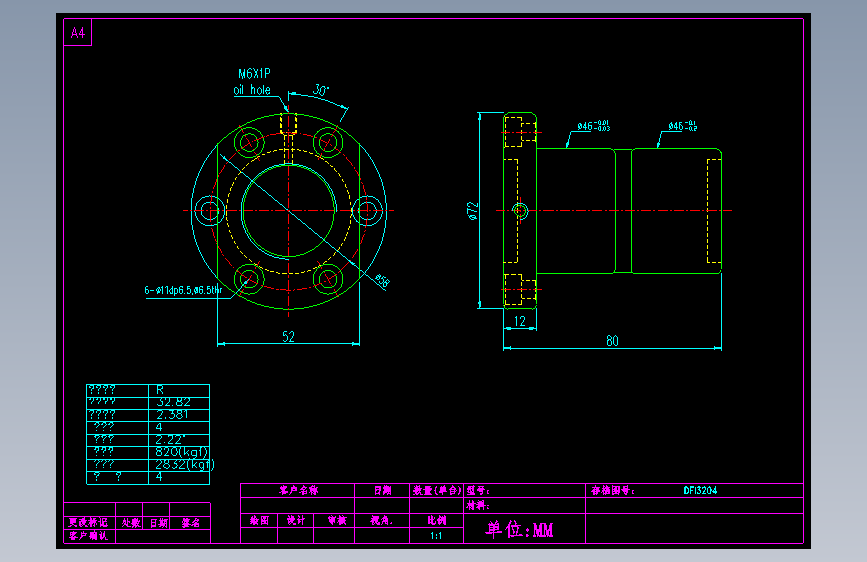This screenshot has height=562, width=867.
Task: Click the A4 sheet size label
Action: (78, 33)
